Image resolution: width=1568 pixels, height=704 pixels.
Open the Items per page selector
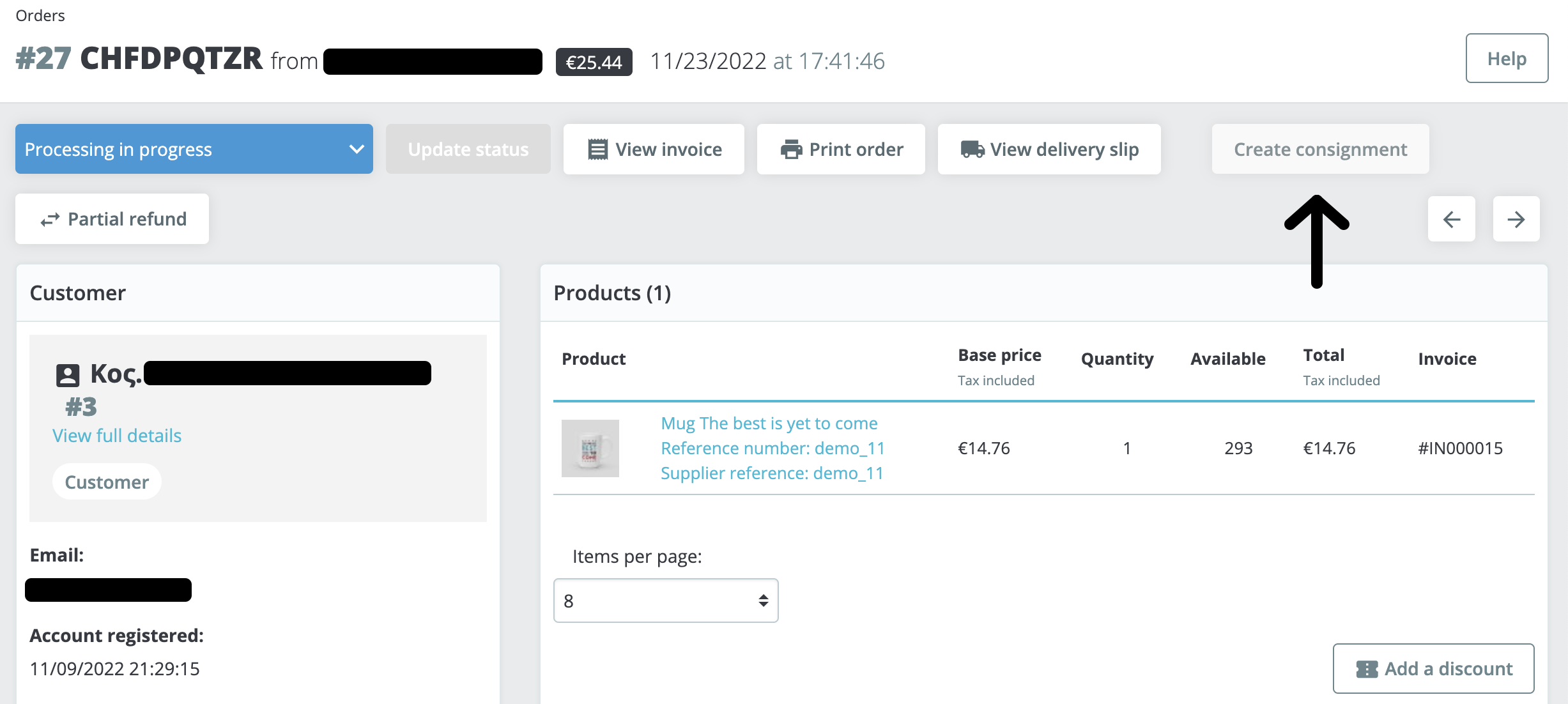[x=666, y=600]
